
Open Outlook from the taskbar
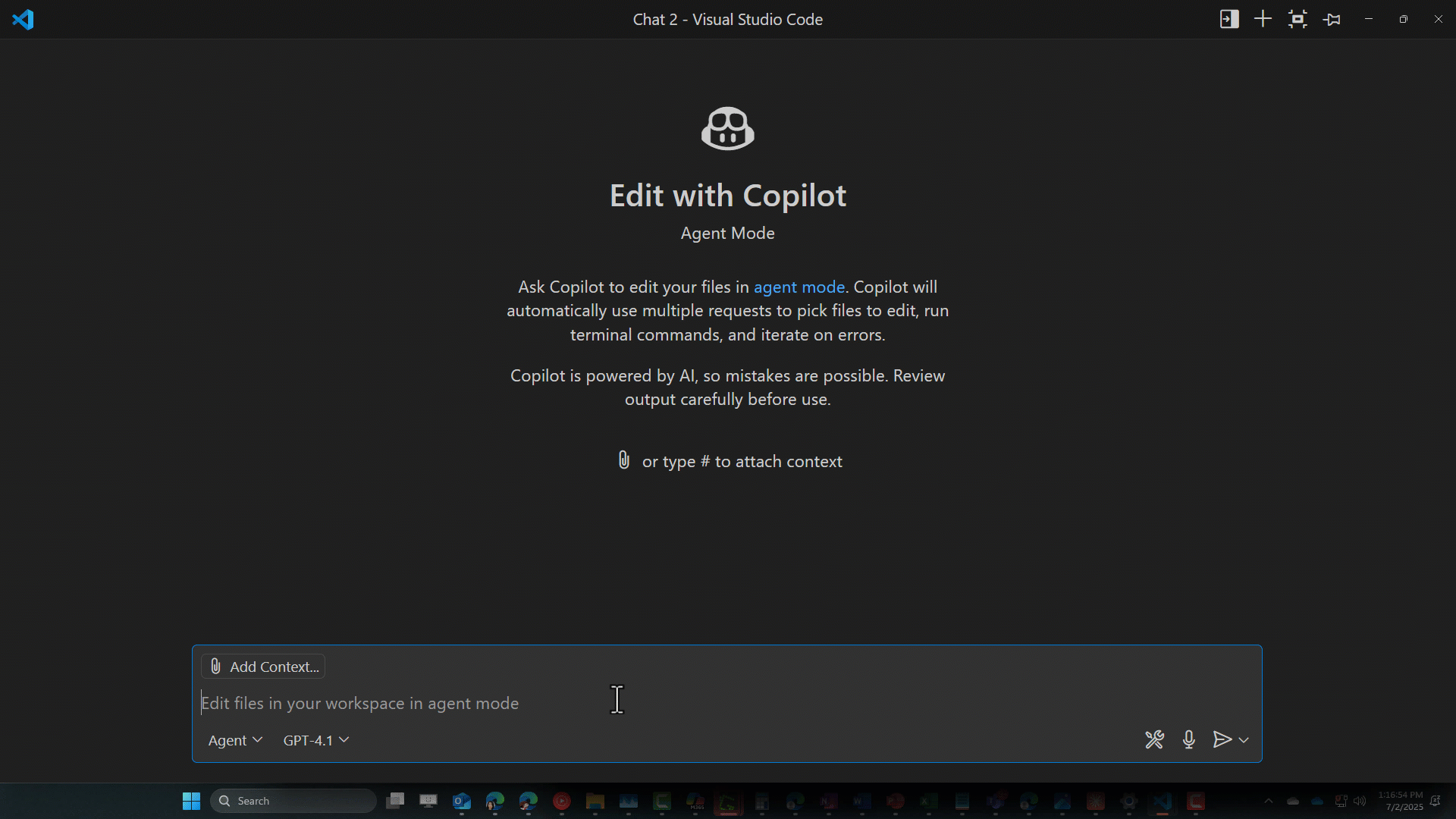pos(462,801)
